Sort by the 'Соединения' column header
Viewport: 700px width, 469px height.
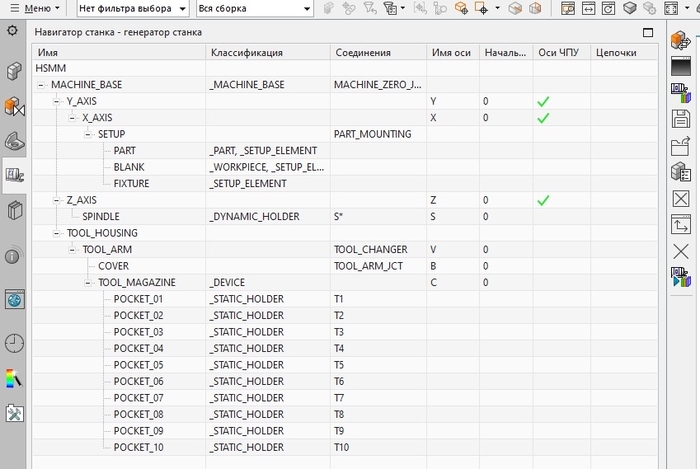click(379, 52)
